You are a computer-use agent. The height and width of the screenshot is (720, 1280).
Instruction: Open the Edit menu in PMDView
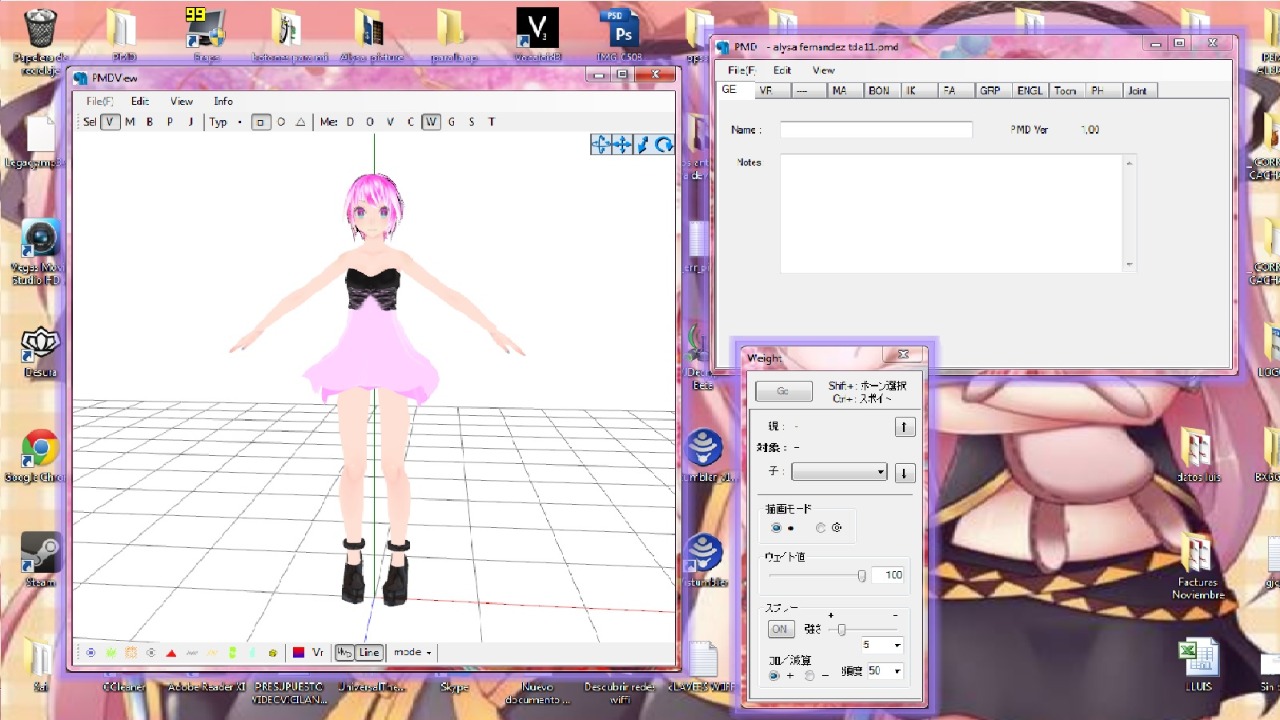coord(140,101)
